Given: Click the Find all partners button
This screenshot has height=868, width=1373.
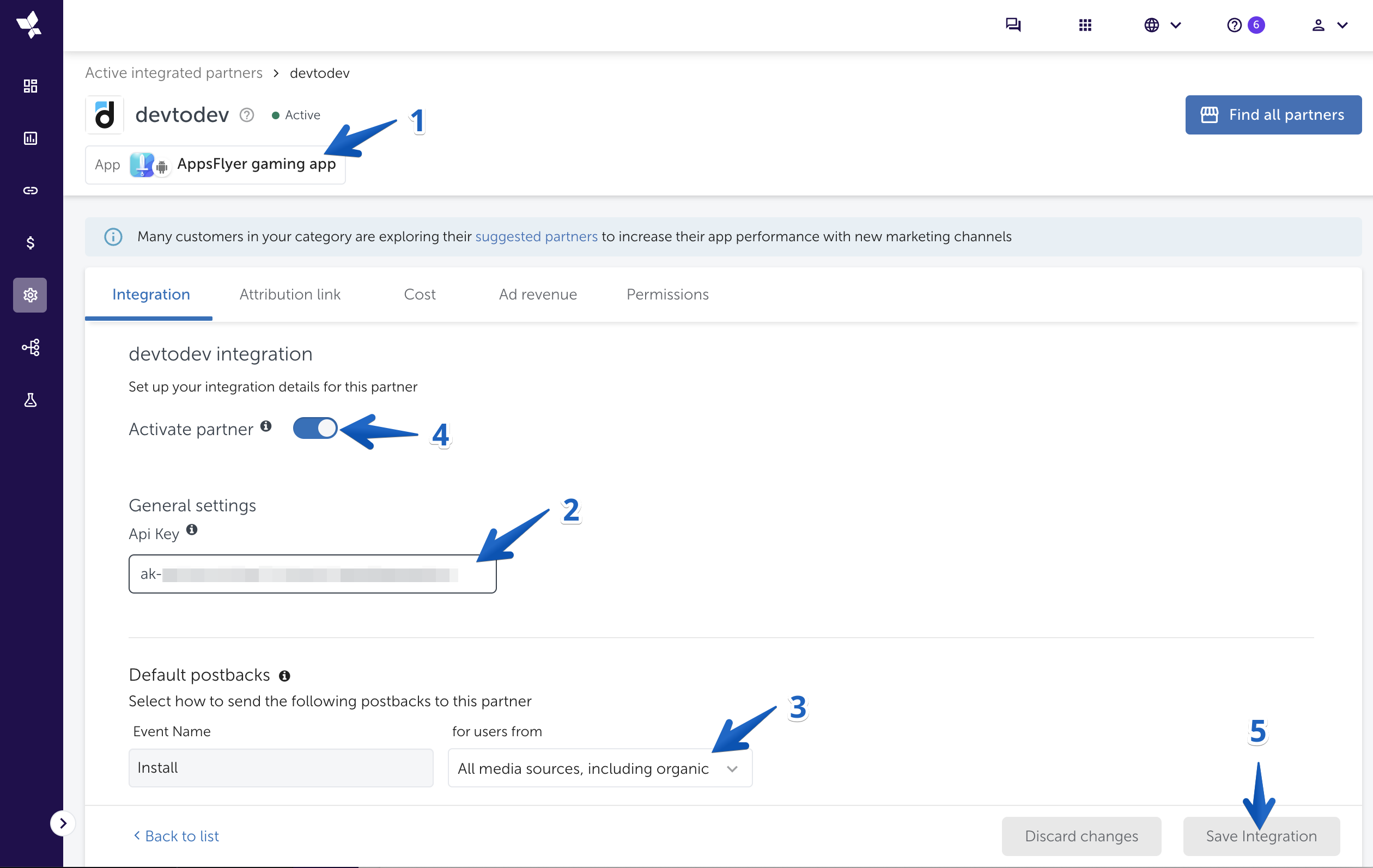Looking at the screenshot, I should (1273, 115).
